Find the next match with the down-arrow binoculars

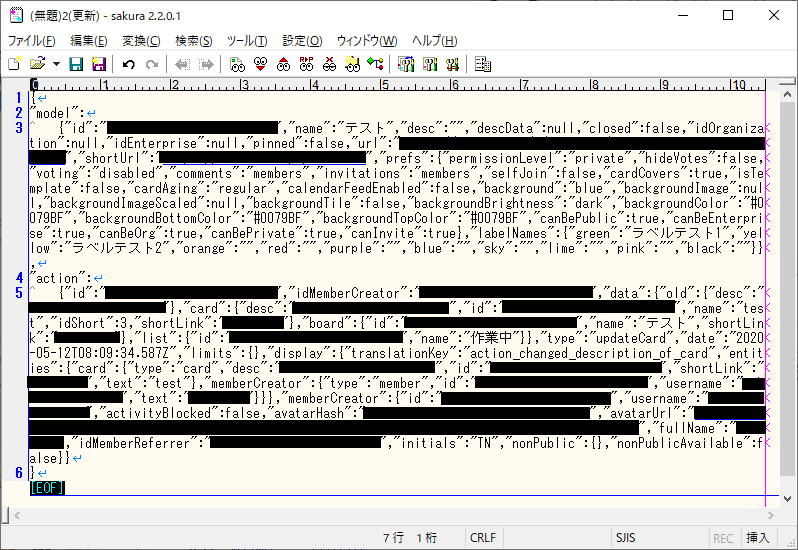tap(260, 64)
